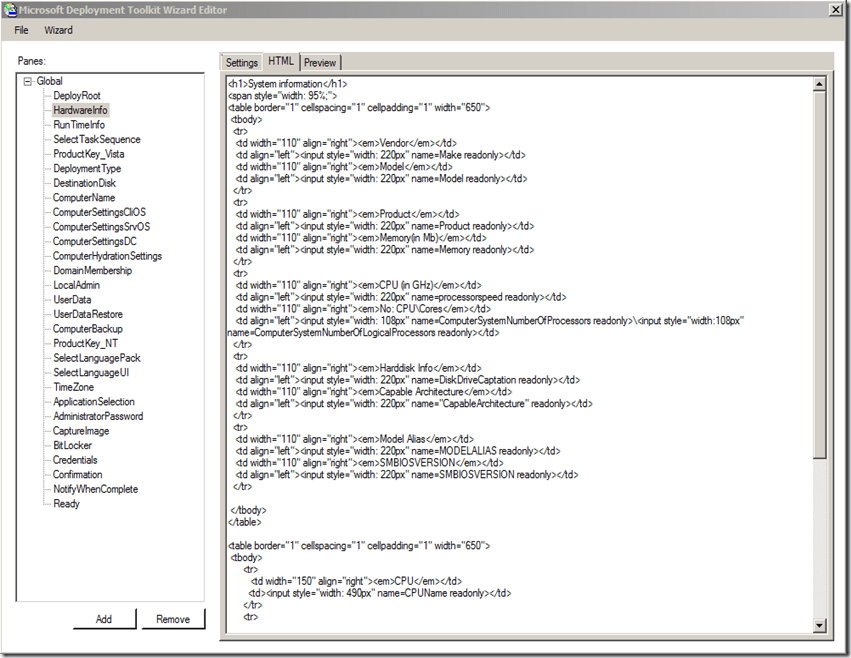This screenshot has height=658, width=851.
Task: Click the Remove button
Action: 173,619
